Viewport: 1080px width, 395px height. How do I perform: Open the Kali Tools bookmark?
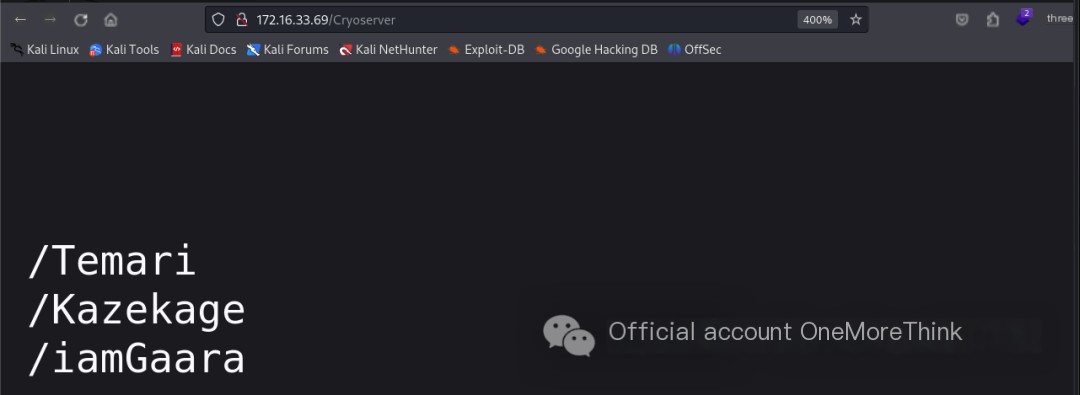[x=125, y=50]
